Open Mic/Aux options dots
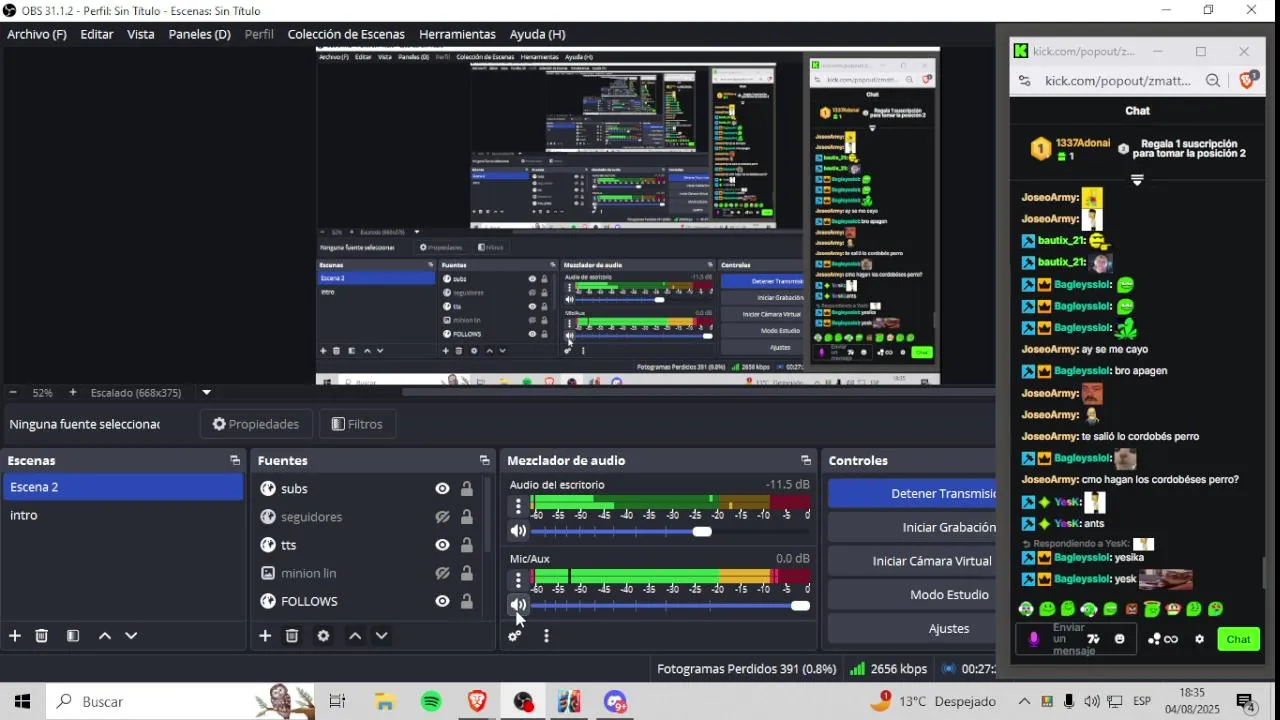The image size is (1280, 720). click(518, 580)
